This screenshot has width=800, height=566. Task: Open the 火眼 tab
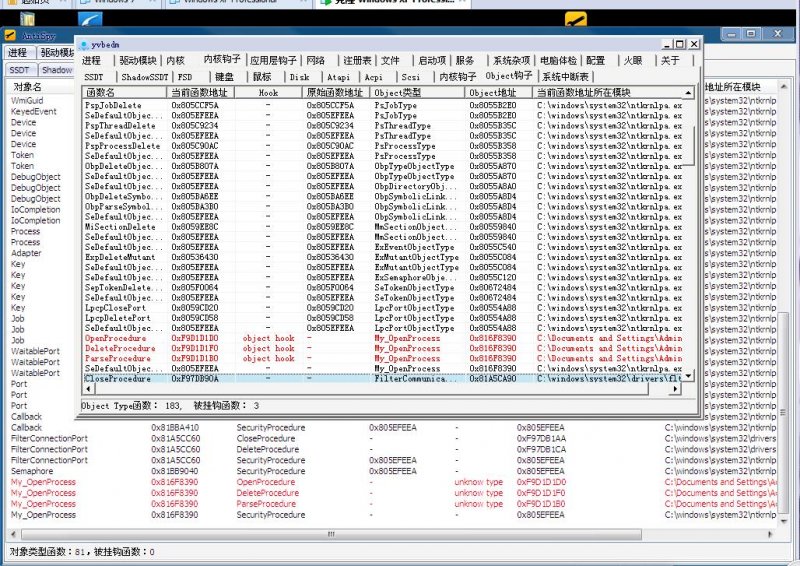coord(633,60)
